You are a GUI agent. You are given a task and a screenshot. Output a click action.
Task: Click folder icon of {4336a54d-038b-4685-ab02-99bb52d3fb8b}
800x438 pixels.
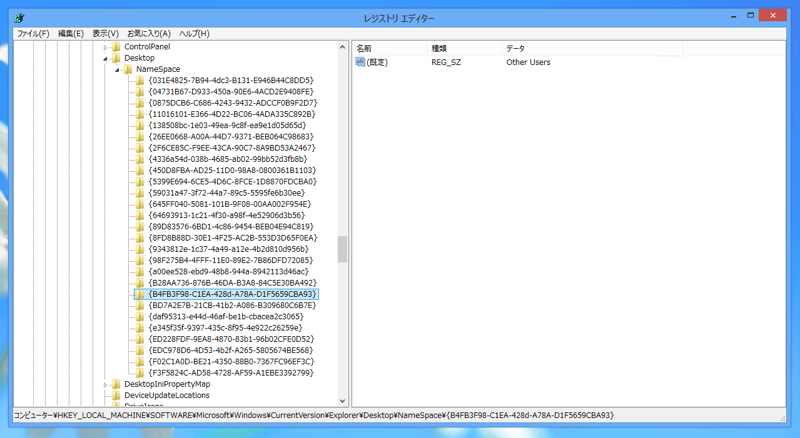point(140,159)
